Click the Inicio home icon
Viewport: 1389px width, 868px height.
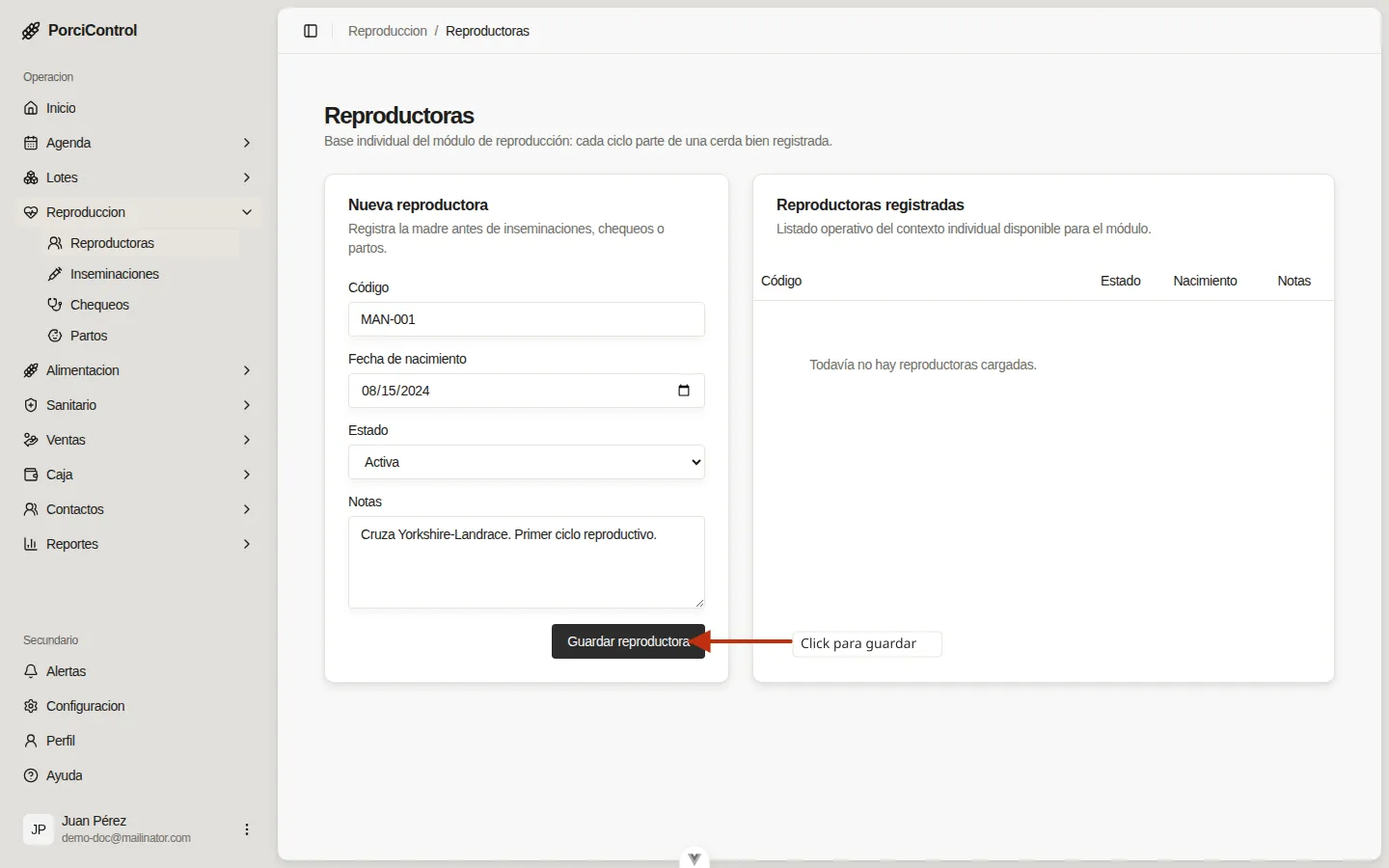[x=31, y=108]
